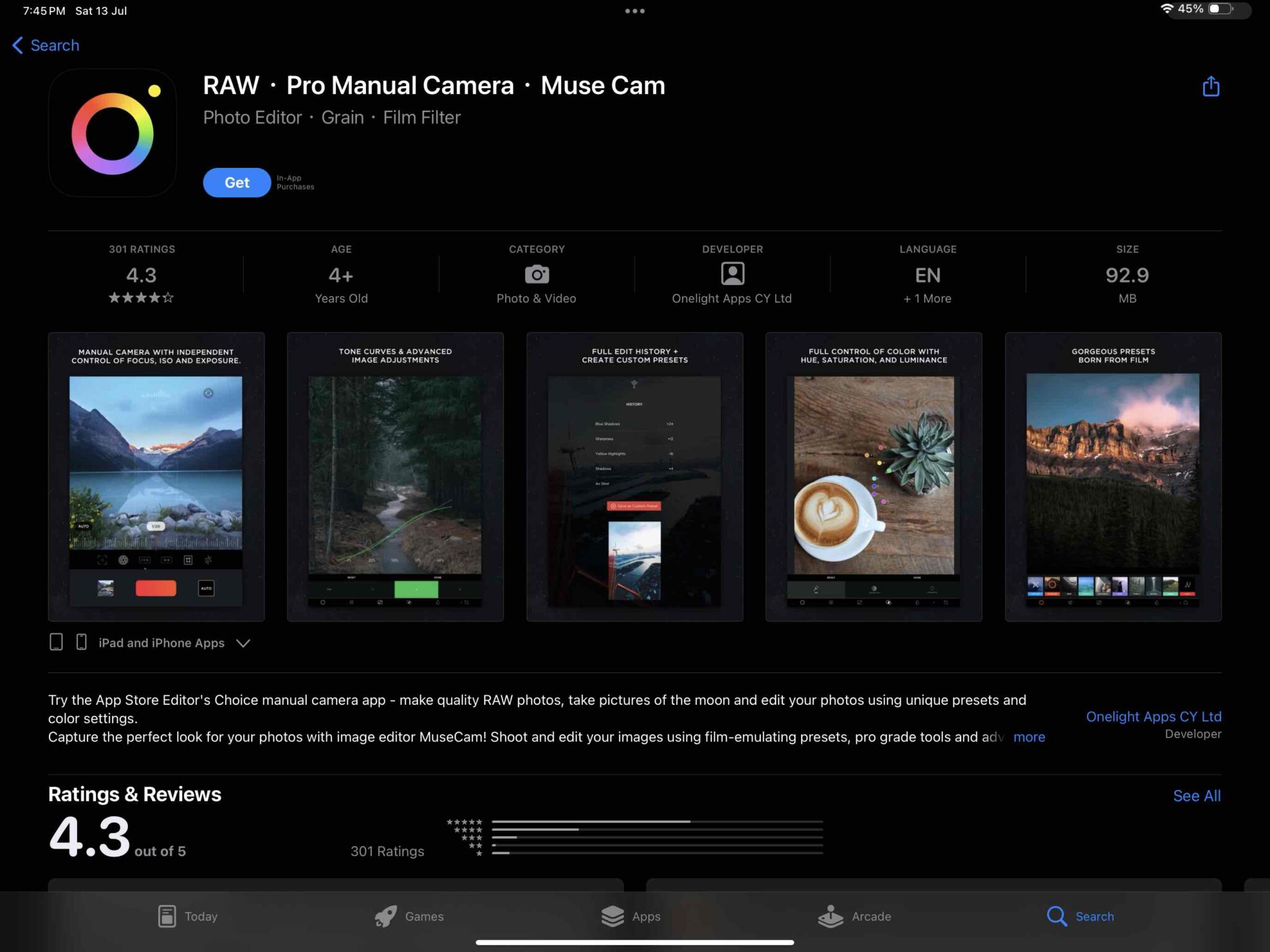Open the Onelight Apps CY Ltd developer page
This screenshot has width=1270, height=952.
tap(1153, 716)
